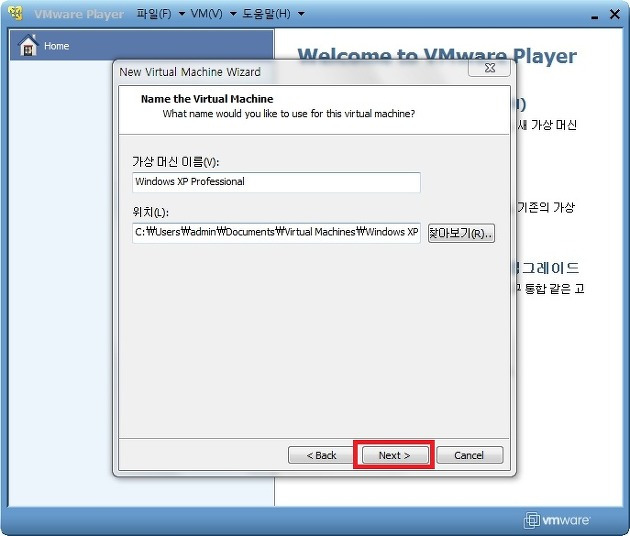Expand the dropdown arrow next to 파일(F)
Image resolution: width=630 pixels, height=536 pixels.
pos(182,14)
